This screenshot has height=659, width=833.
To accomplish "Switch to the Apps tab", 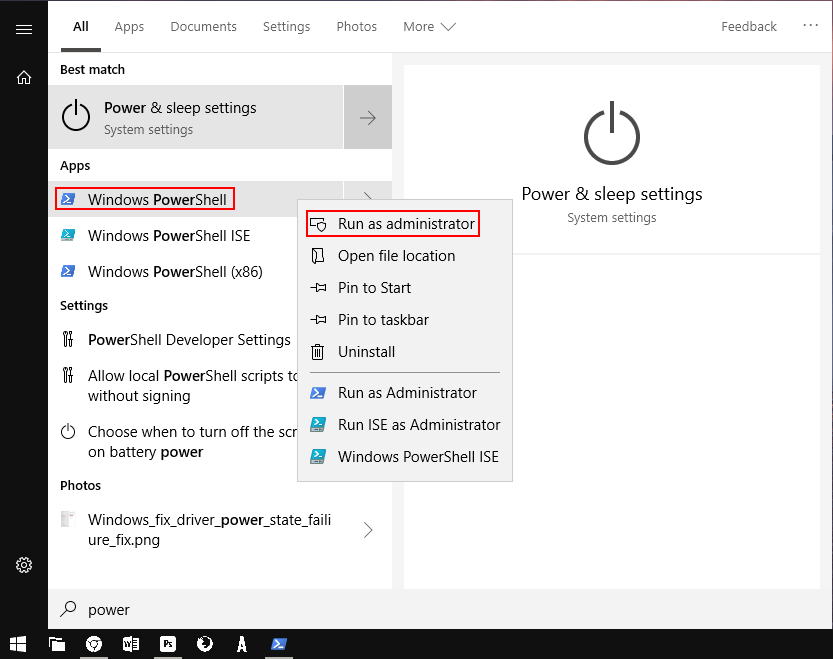I will [x=129, y=27].
